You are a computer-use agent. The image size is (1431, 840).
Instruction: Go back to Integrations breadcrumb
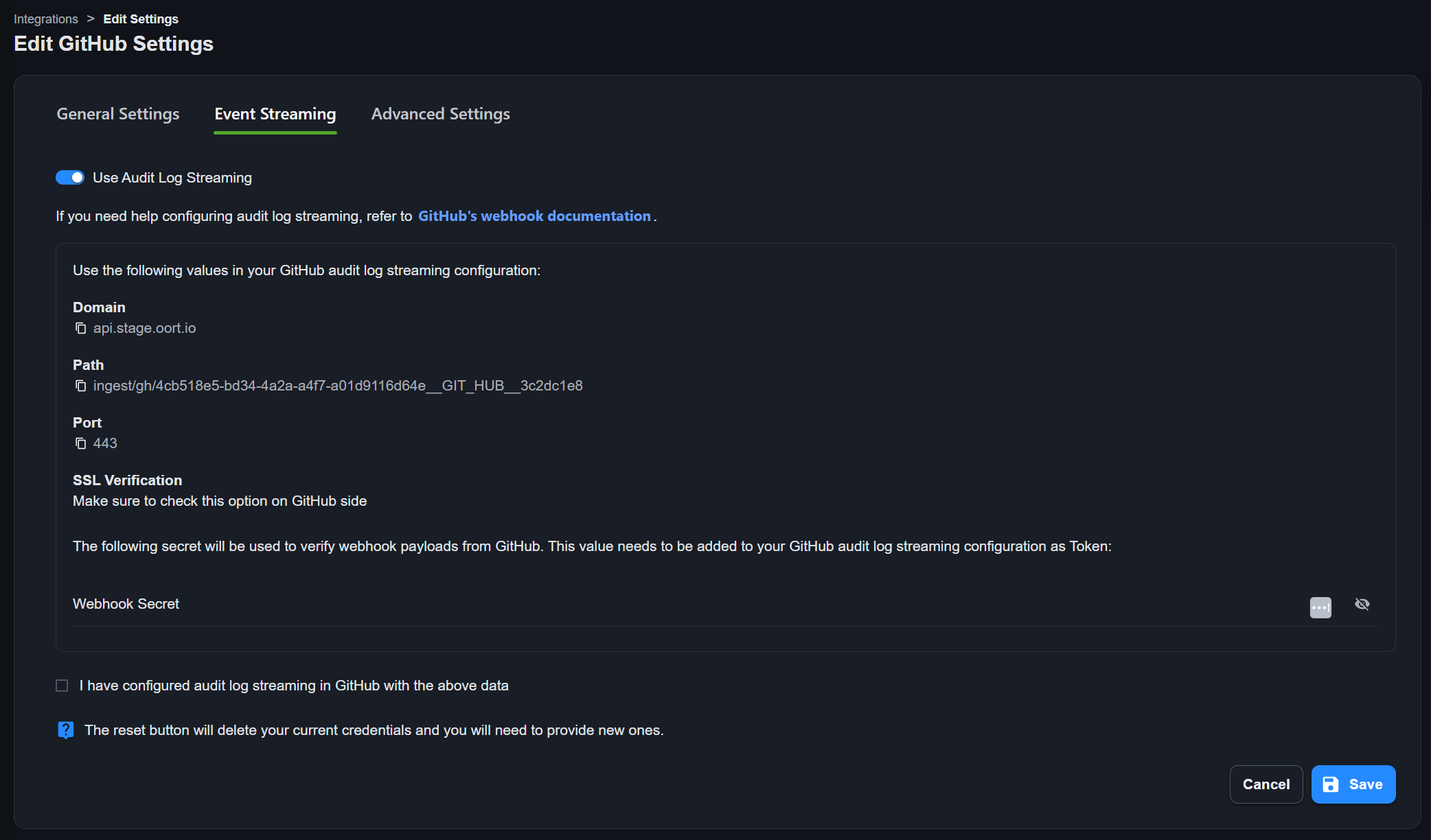(46, 19)
